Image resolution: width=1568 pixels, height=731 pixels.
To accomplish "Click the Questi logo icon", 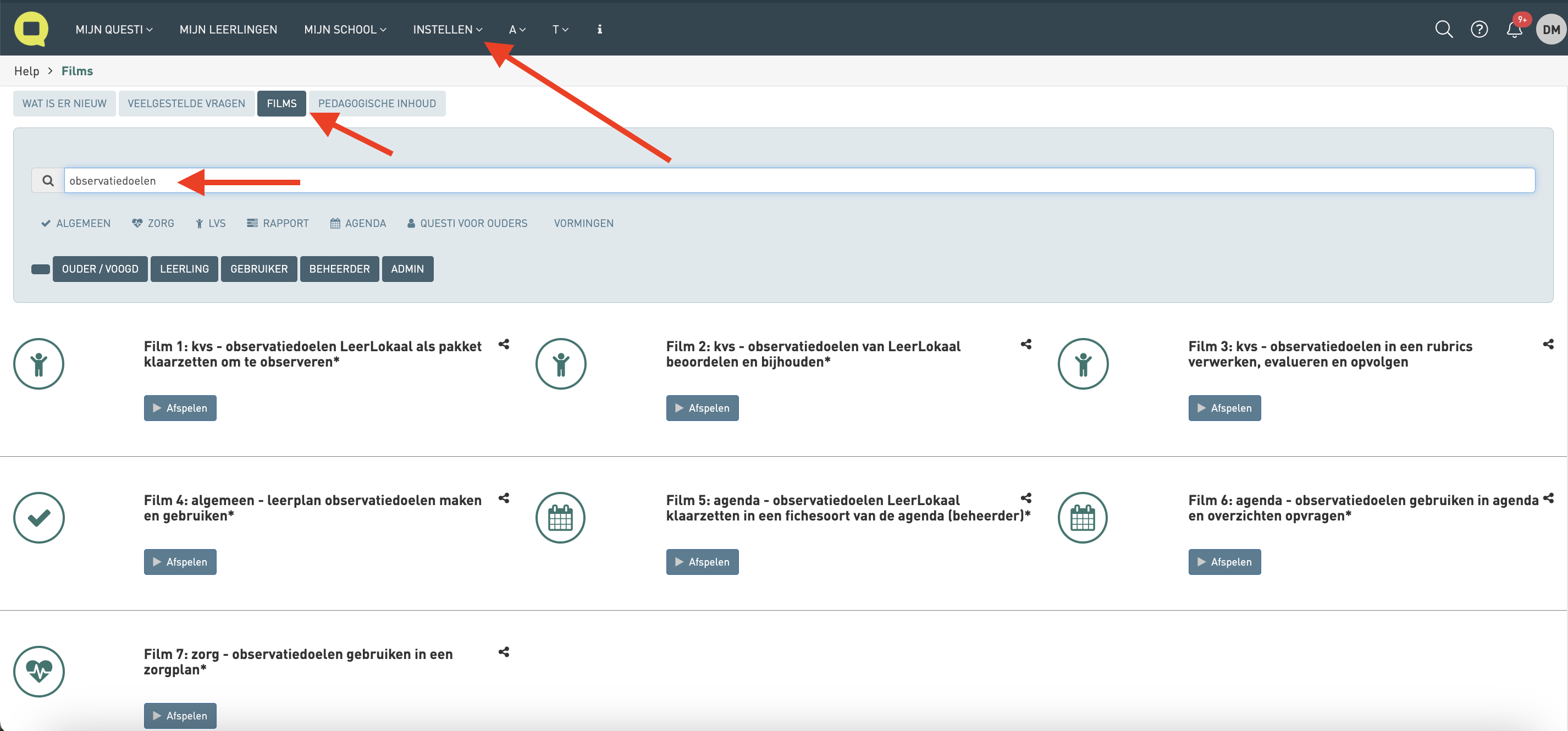I will tap(31, 29).
